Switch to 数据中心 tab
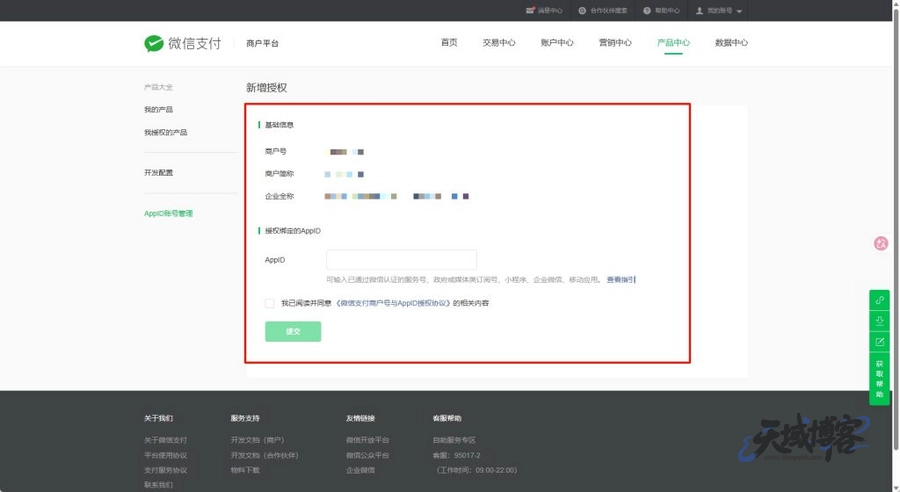The image size is (900, 492). click(731, 42)
